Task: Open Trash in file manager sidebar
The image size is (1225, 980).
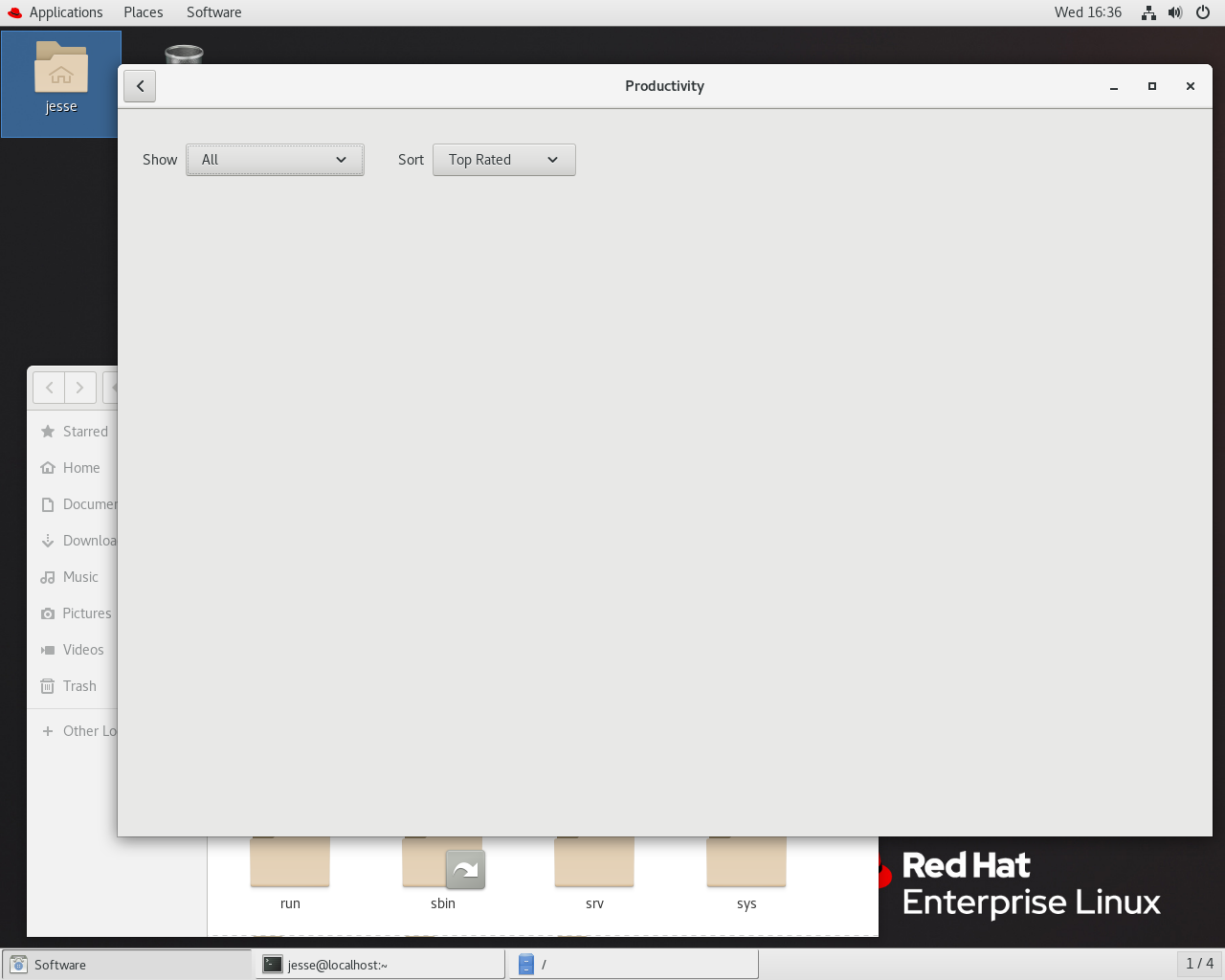Action: click(x=73, y=686)
